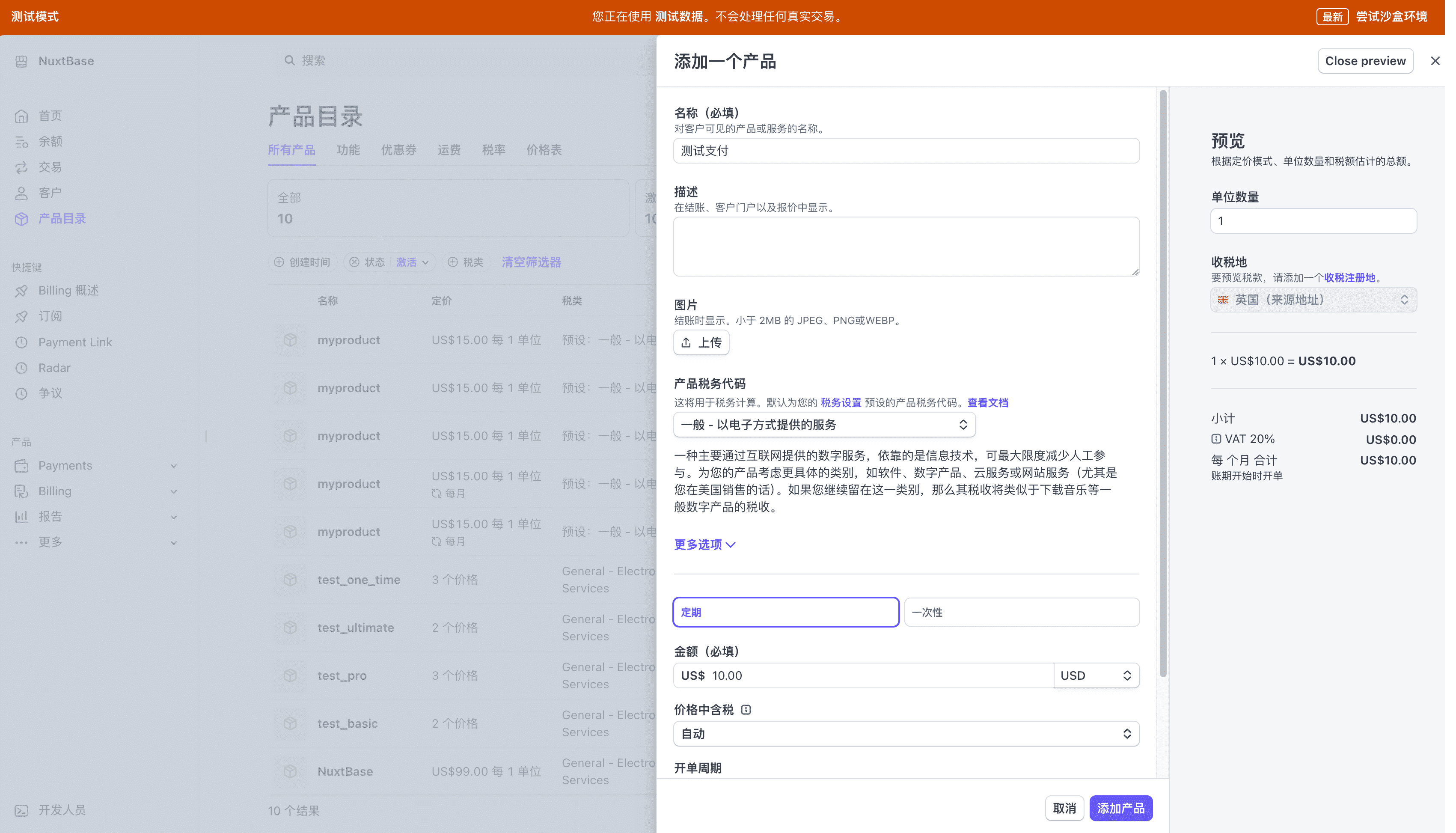
Task: Click clock icon beside Payment Link
Action: [21, 342]
